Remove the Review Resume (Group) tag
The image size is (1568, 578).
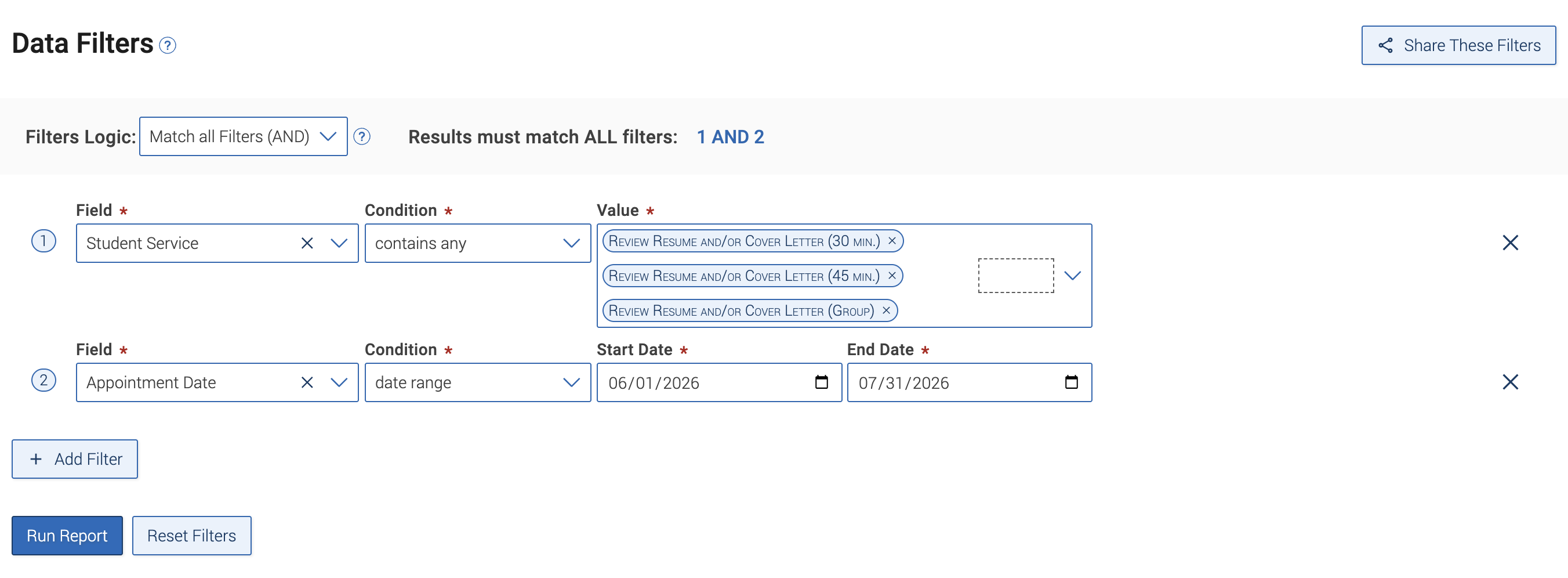pos(885,310)
